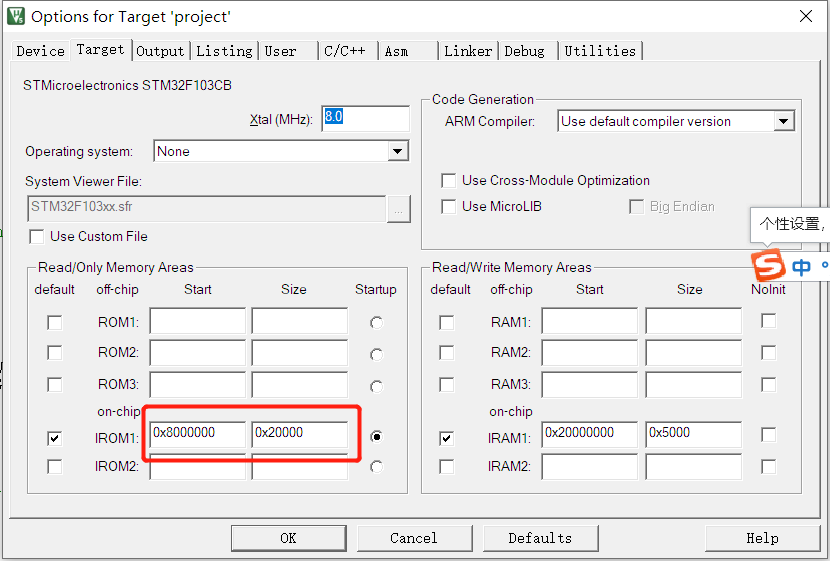Image resolution: width=830 pixels, height=561 pixels.
Task: Click the IRAM1 Size field 0x5000
Action: [x=693, y=434]
